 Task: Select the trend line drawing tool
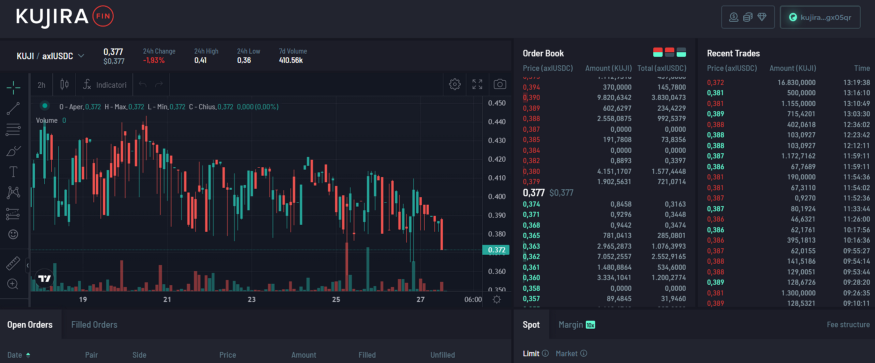[13, 108]
